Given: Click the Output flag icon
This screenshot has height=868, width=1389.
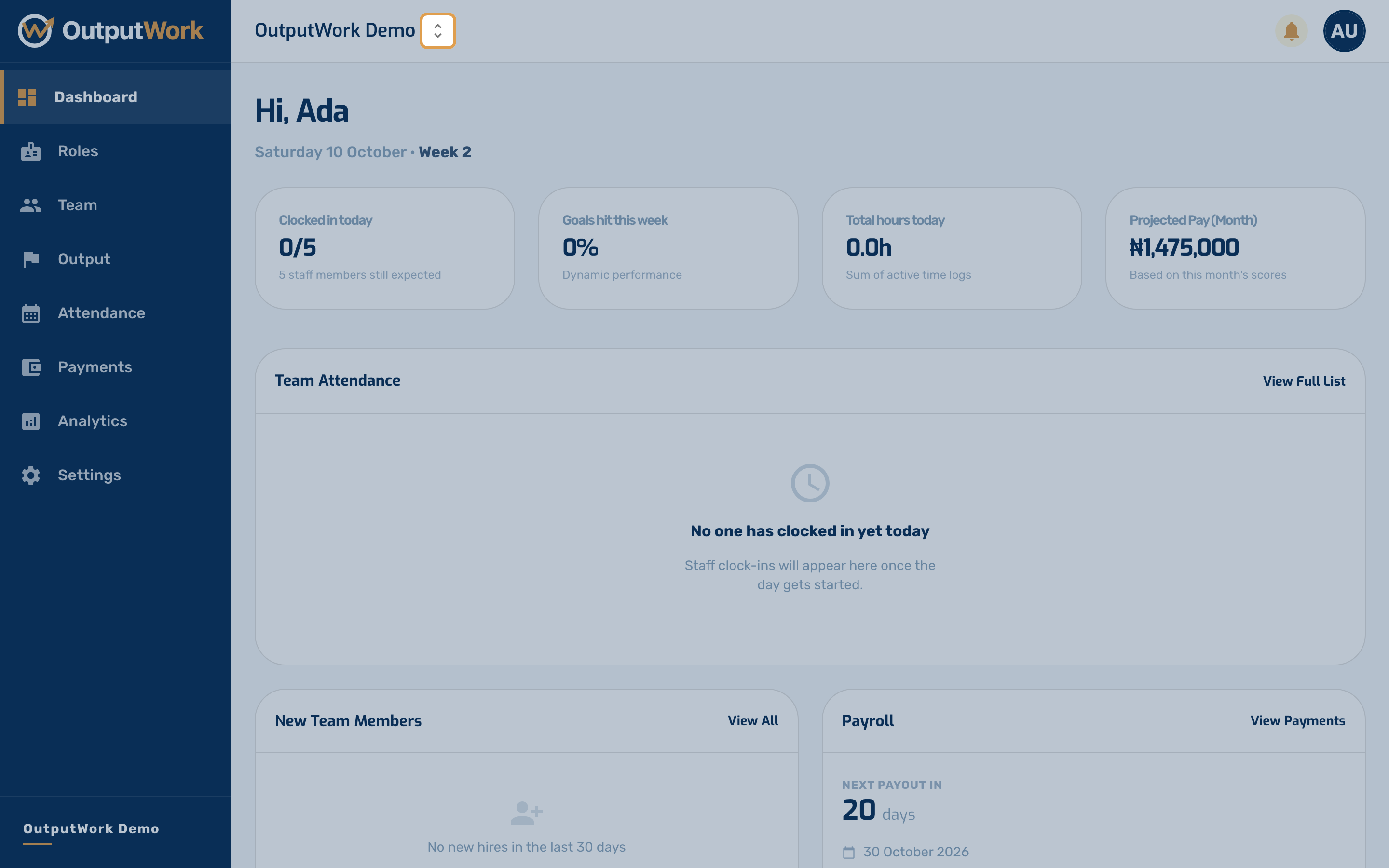Looking at the screenshot, I should 31,259.
